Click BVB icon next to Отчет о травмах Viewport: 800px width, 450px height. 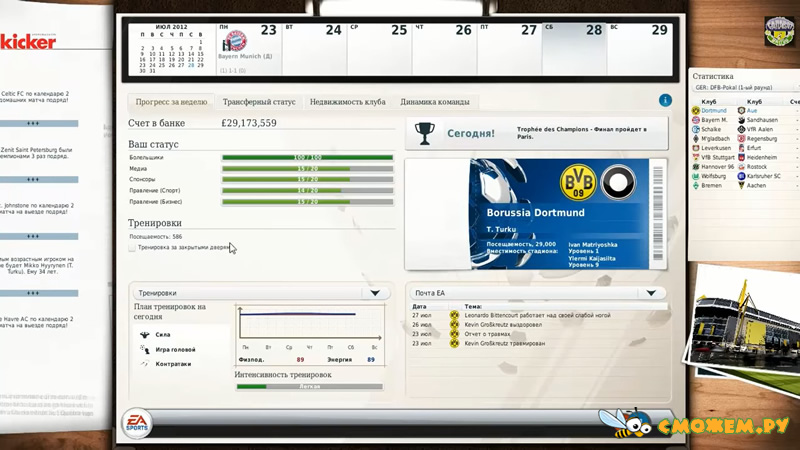(x=454, y=334)
